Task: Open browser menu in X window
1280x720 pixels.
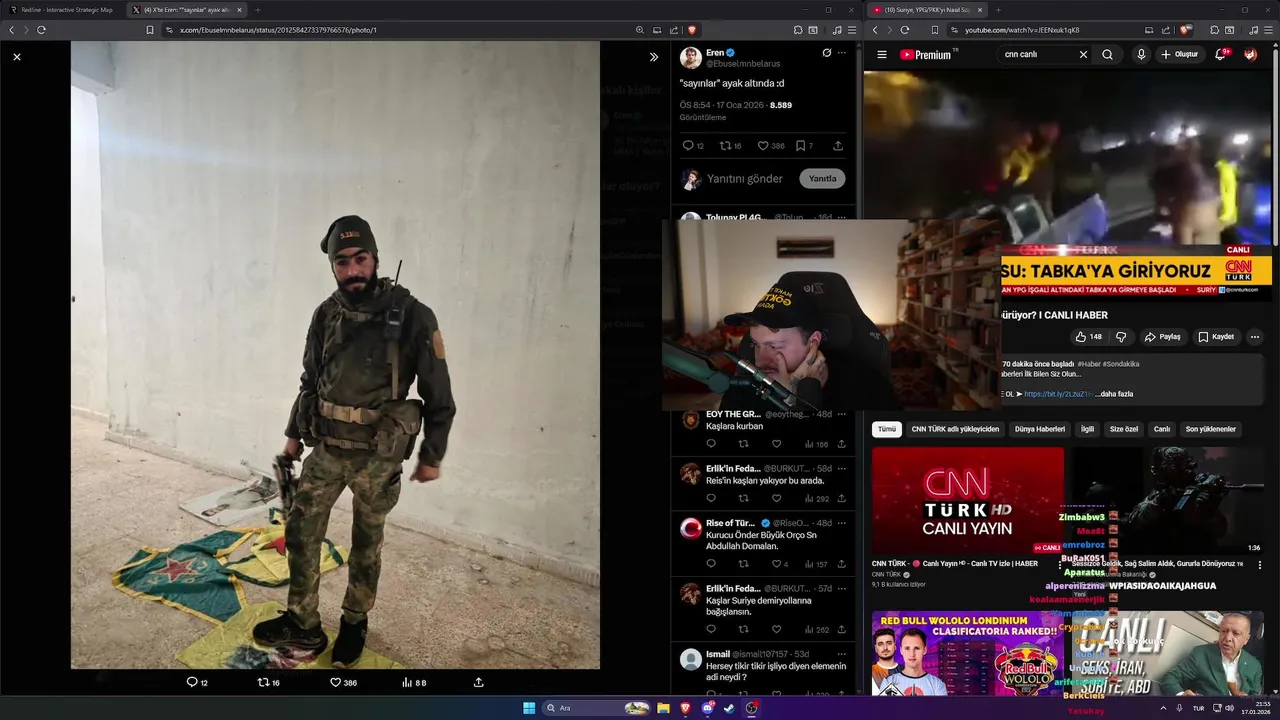Action: 852,30
